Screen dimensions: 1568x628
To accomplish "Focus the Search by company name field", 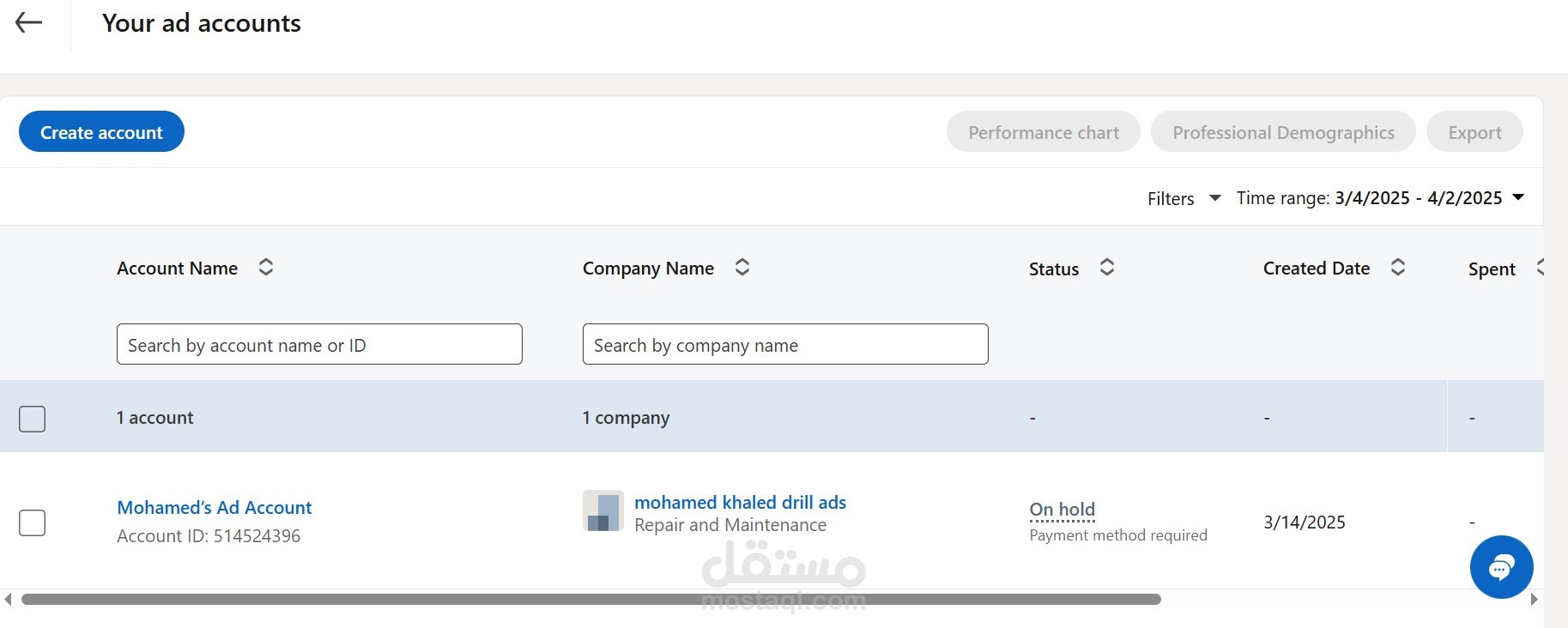I will 785,344.
